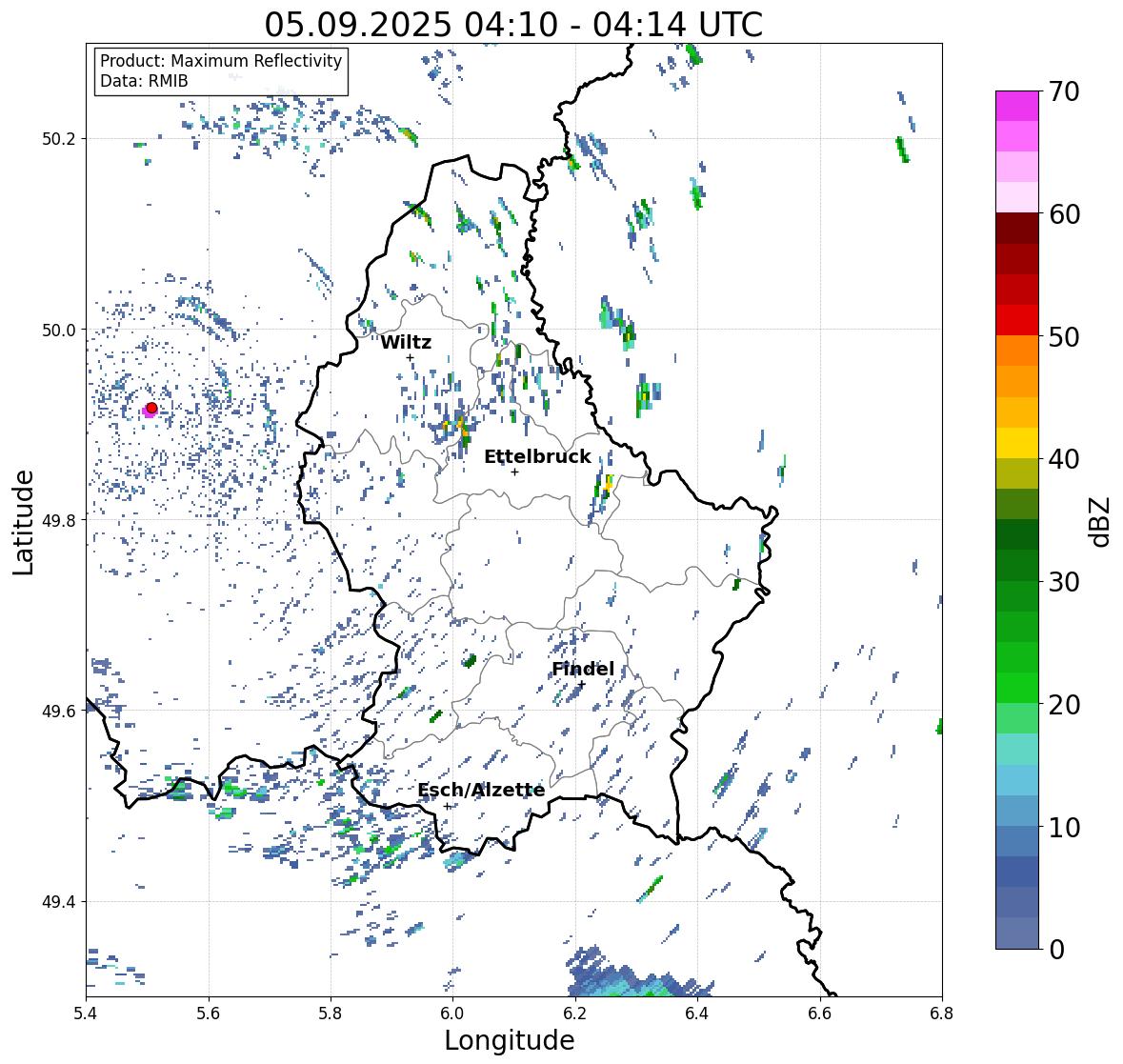The width and height of the screenshot is (1123, 1064).
Task: Click the longitude tick label 5.6
Action: coord(209,1014)
